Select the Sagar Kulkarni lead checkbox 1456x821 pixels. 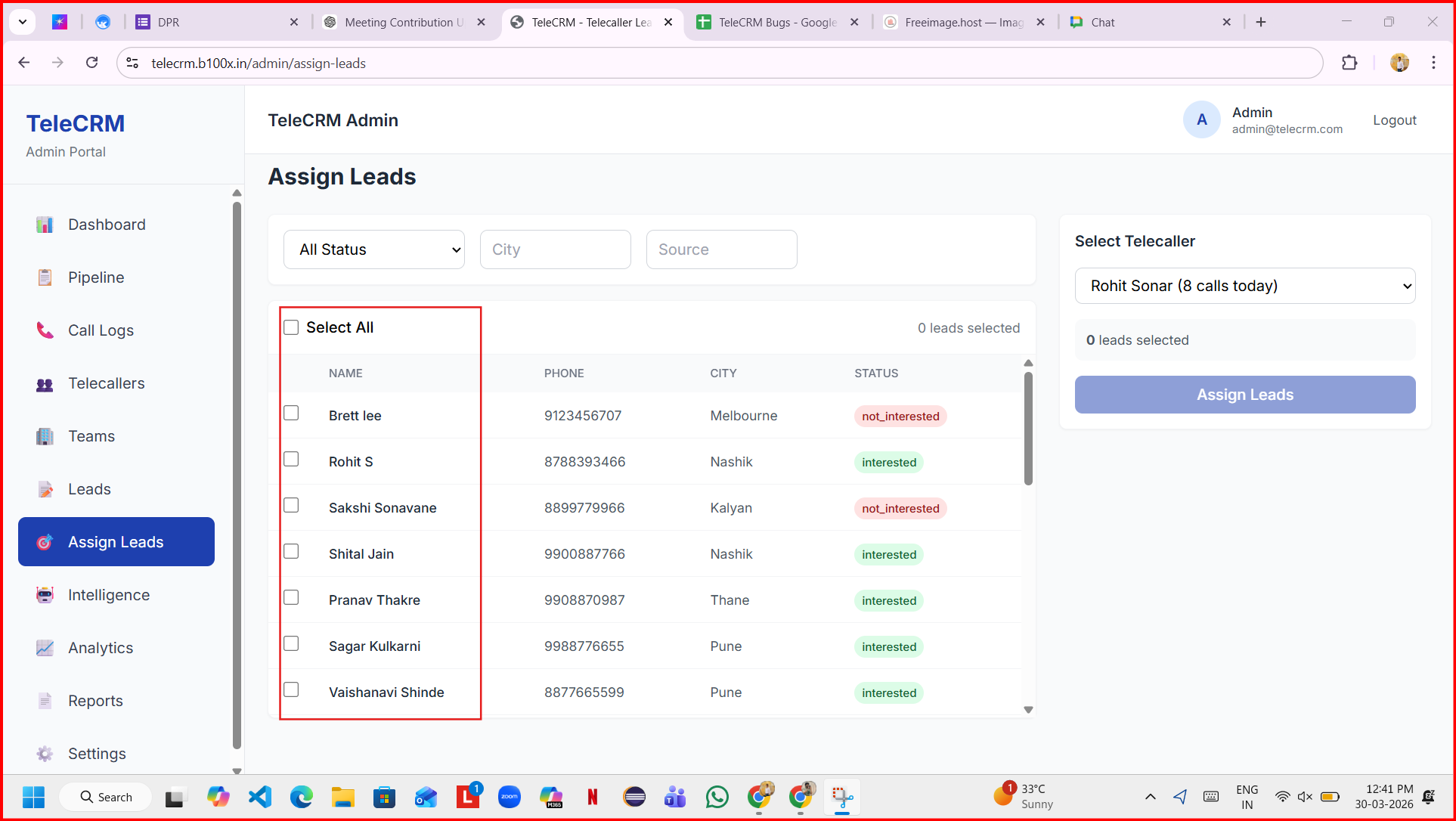(x=291, y=643)
